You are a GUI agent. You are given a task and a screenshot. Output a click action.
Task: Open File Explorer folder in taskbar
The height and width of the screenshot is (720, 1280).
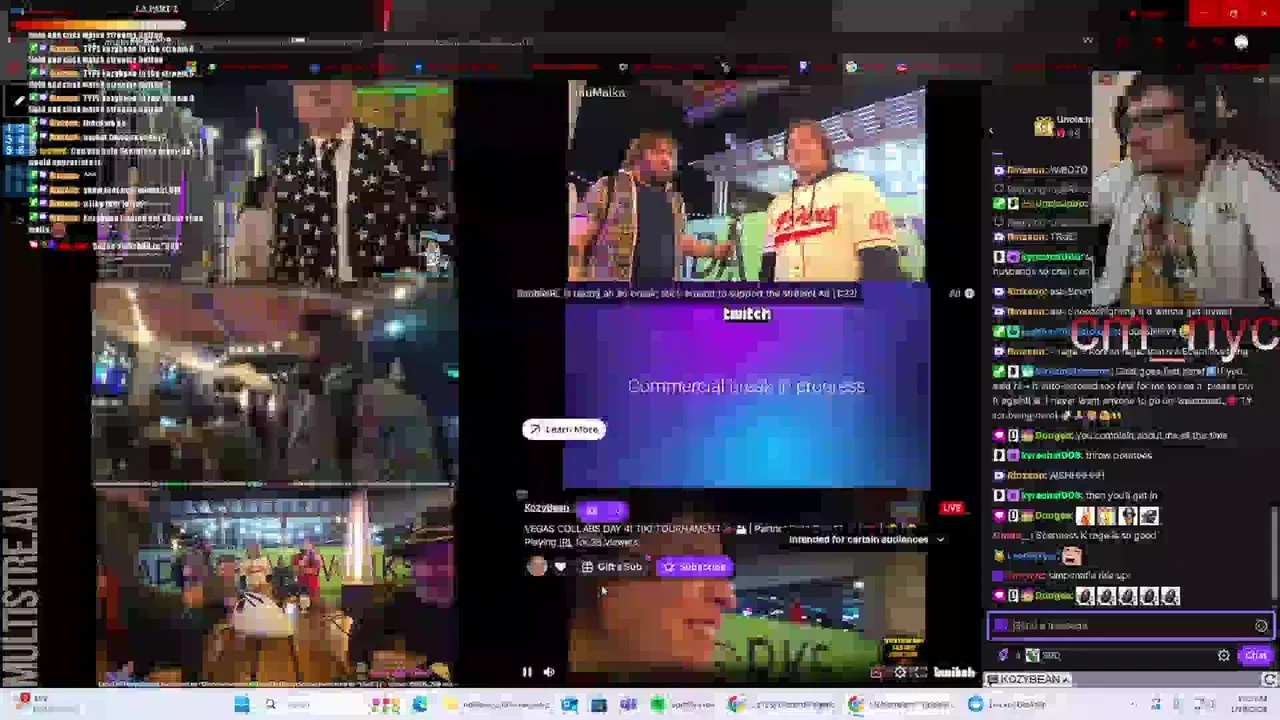click(x=450, y=705)
